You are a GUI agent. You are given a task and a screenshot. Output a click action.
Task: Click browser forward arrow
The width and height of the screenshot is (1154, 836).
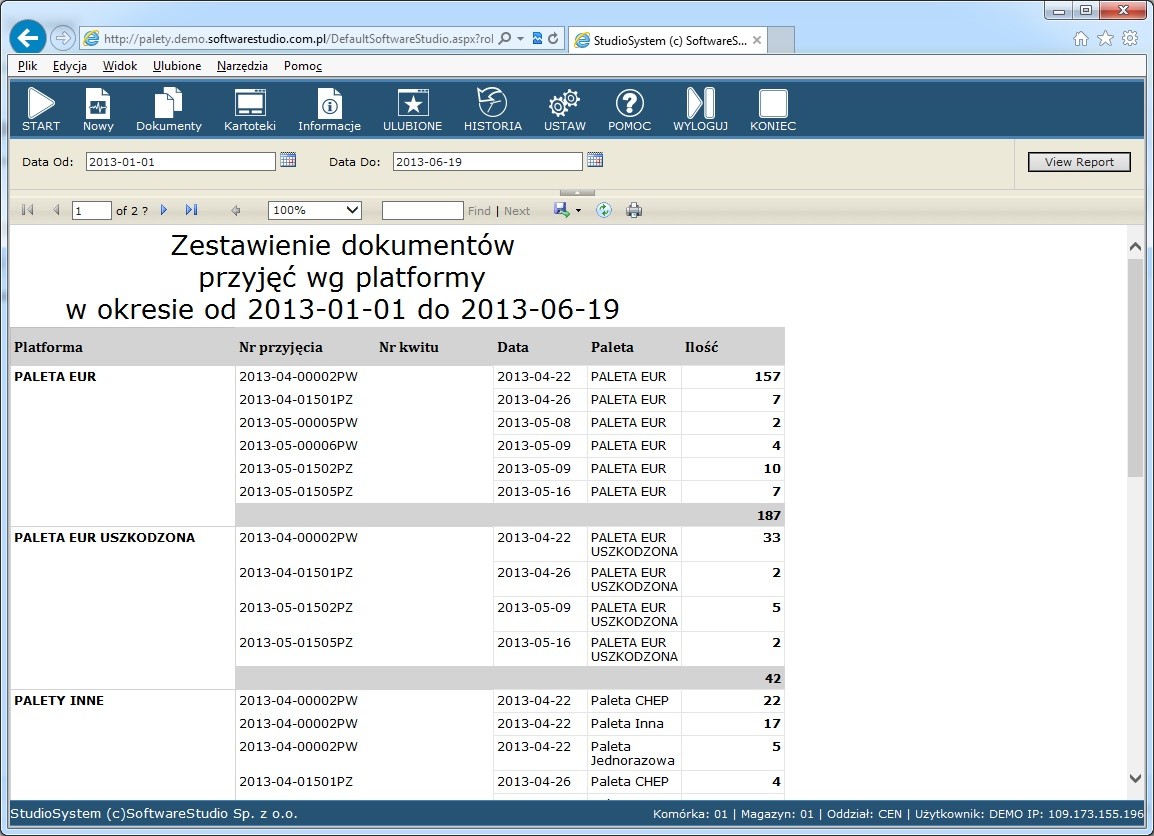coord(63,38)
